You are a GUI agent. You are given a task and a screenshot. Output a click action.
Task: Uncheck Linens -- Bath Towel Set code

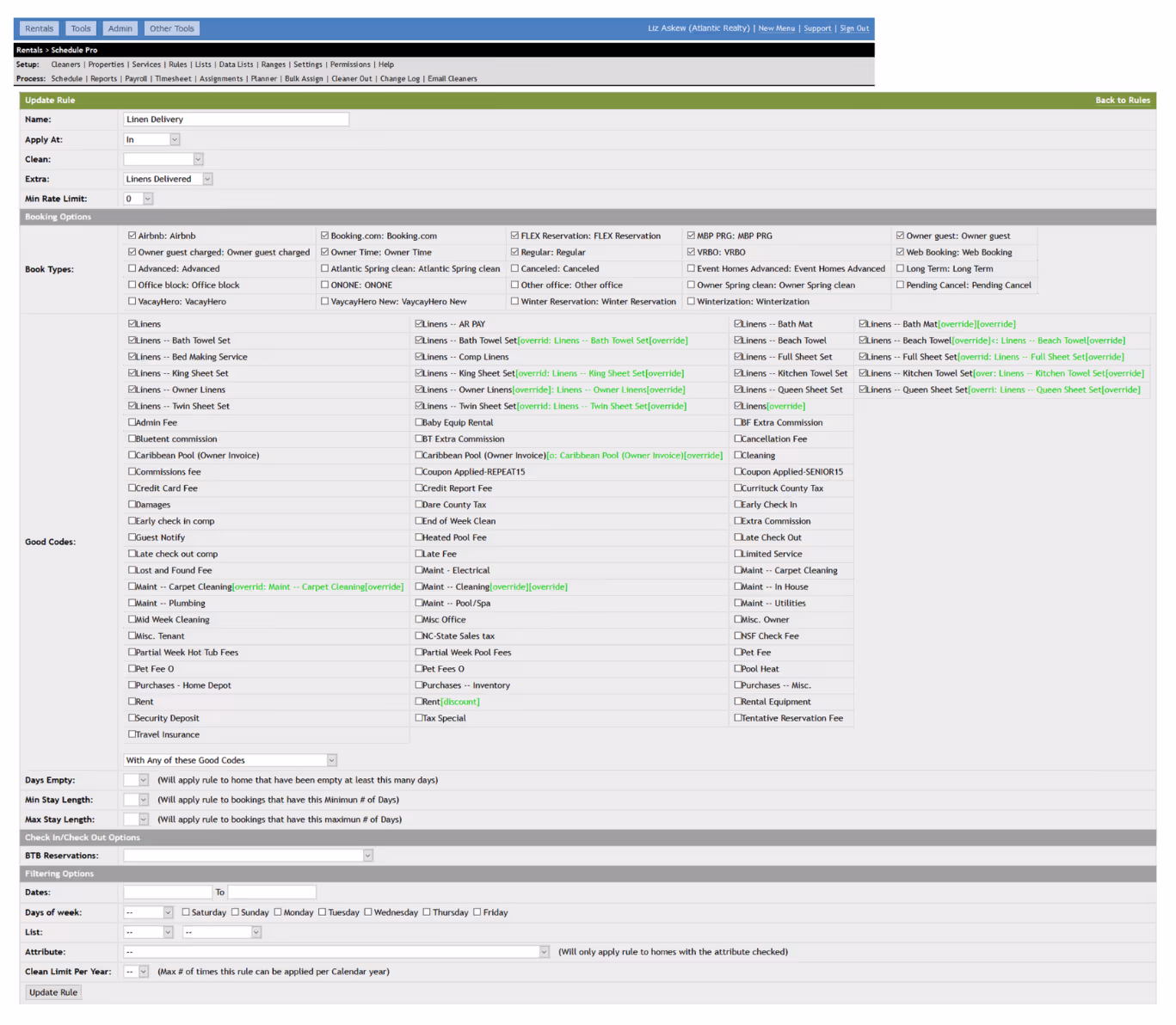(x=132, y=341)
